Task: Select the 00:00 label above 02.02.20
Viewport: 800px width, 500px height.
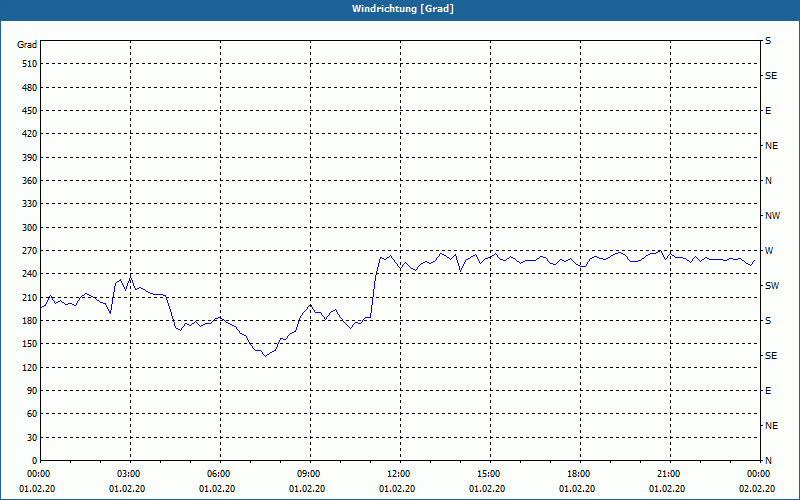Action: pos(759,474)
